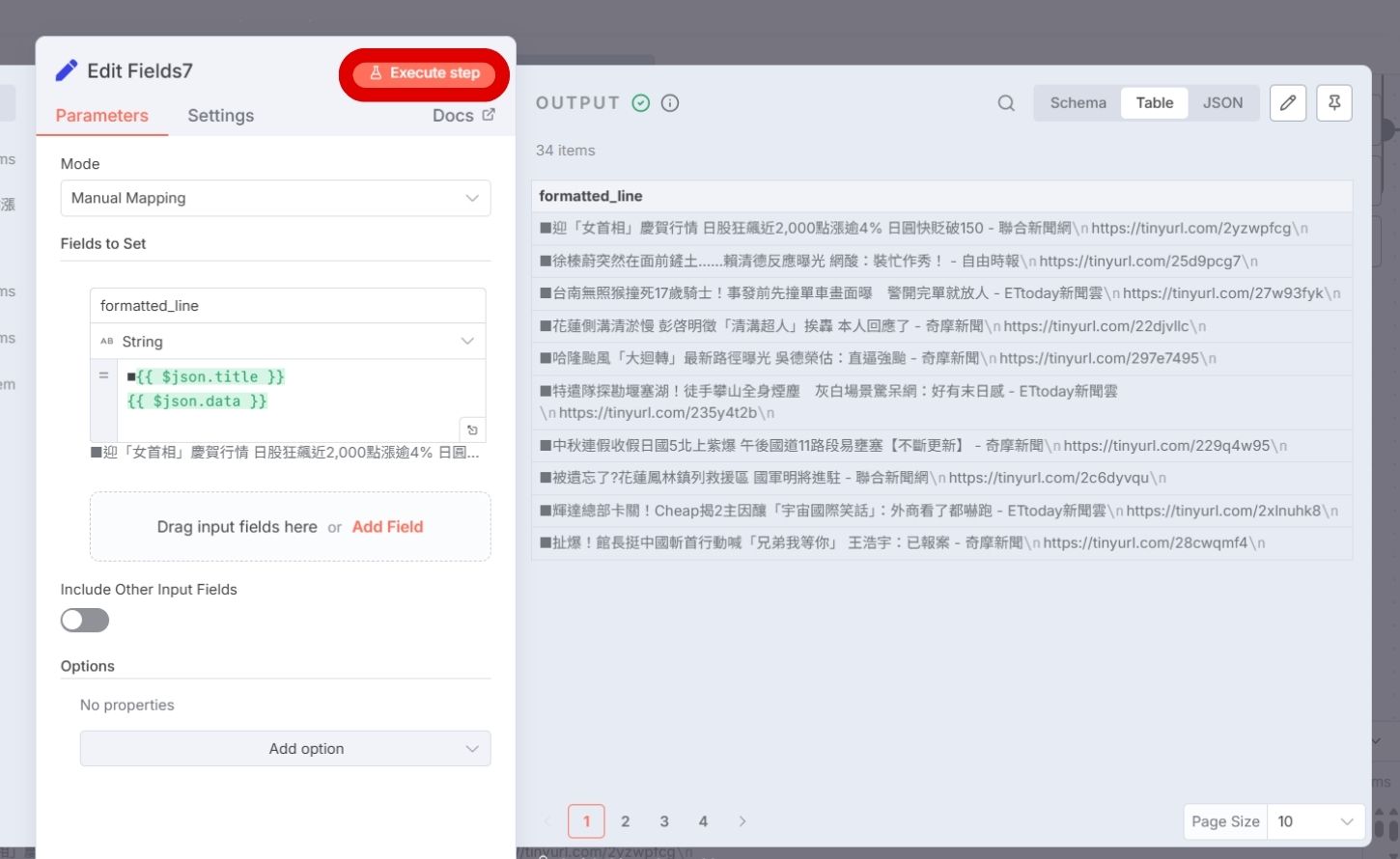
Task: Select the formatted_line field name input
Action: pos(287,305)
